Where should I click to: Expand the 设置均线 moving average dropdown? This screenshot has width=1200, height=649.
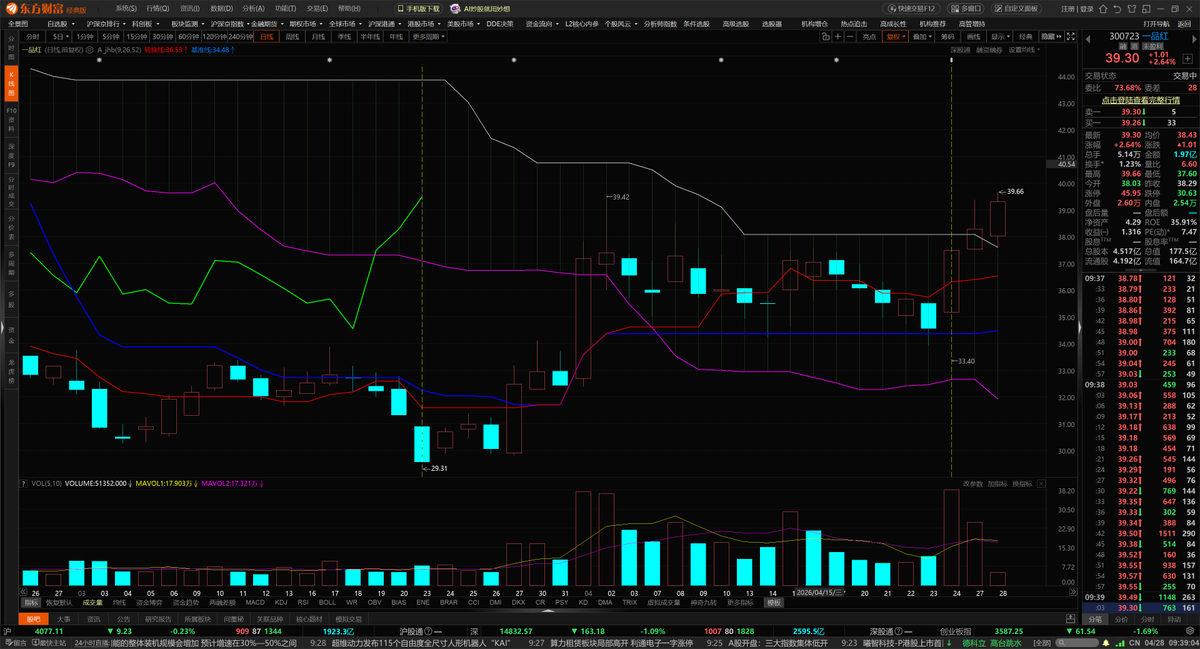coord(1024,49)
